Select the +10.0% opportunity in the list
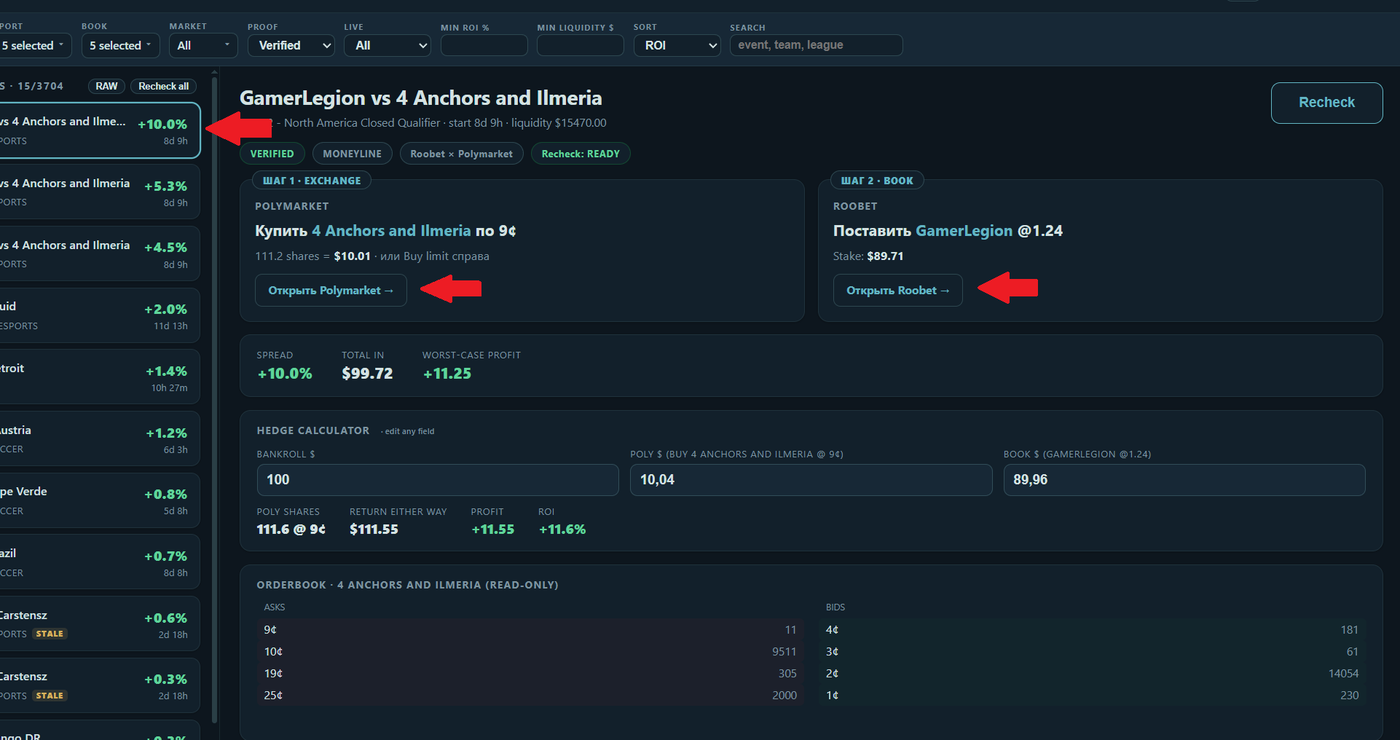The image size is (1400, 740). point(98,130)
